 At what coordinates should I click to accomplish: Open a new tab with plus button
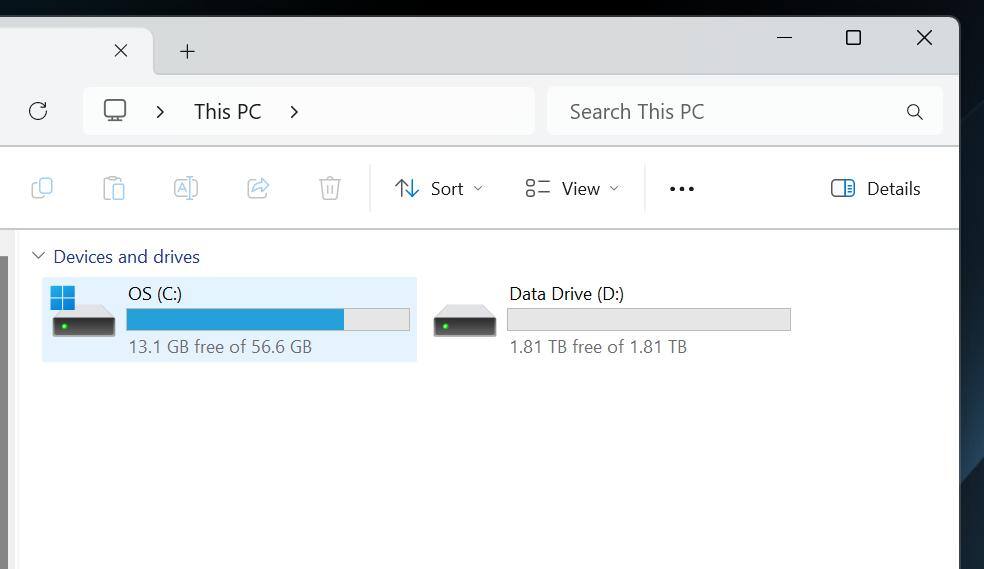[187, 51]
